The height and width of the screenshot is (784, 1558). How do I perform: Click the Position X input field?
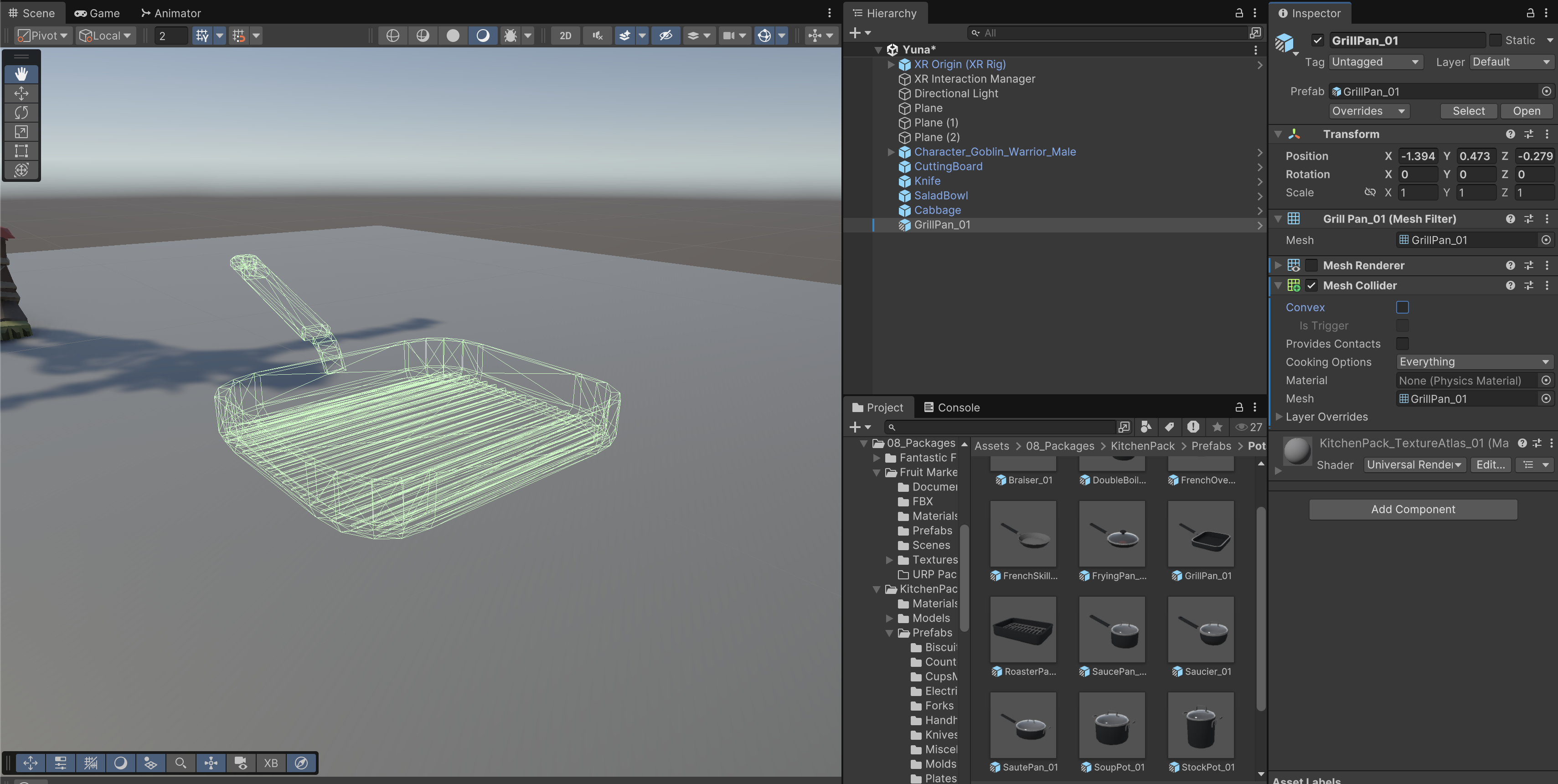point(1418,156)
